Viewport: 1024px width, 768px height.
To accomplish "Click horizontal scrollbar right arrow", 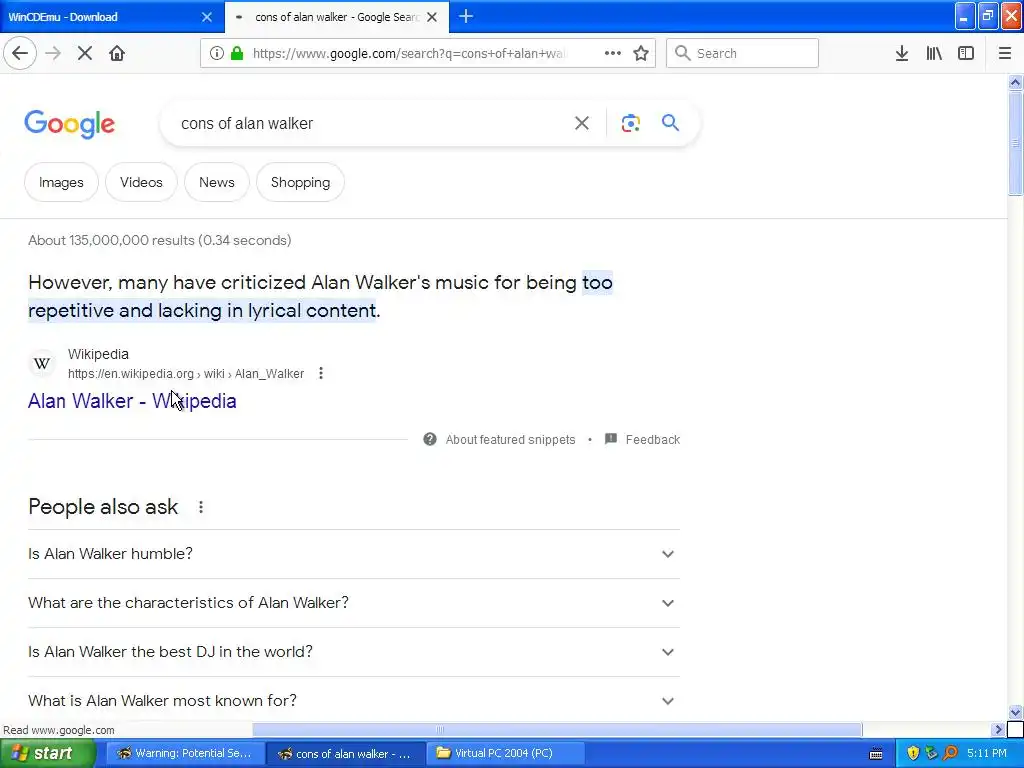I will (997, 729).
